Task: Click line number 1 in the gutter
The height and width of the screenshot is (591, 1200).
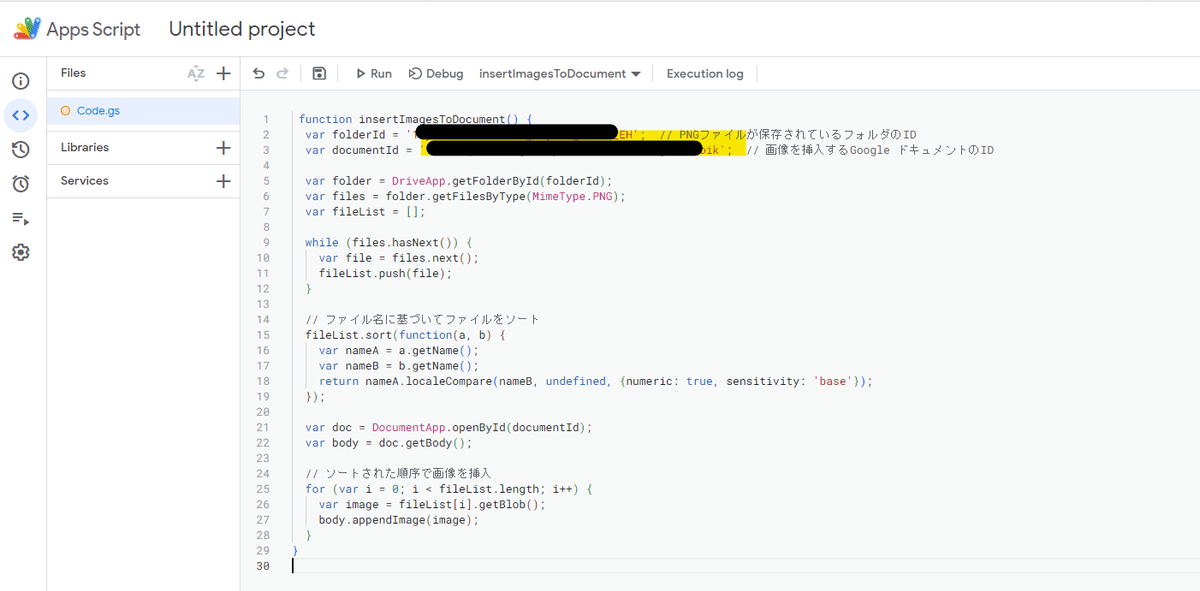Action: click(x=265, y=119)
